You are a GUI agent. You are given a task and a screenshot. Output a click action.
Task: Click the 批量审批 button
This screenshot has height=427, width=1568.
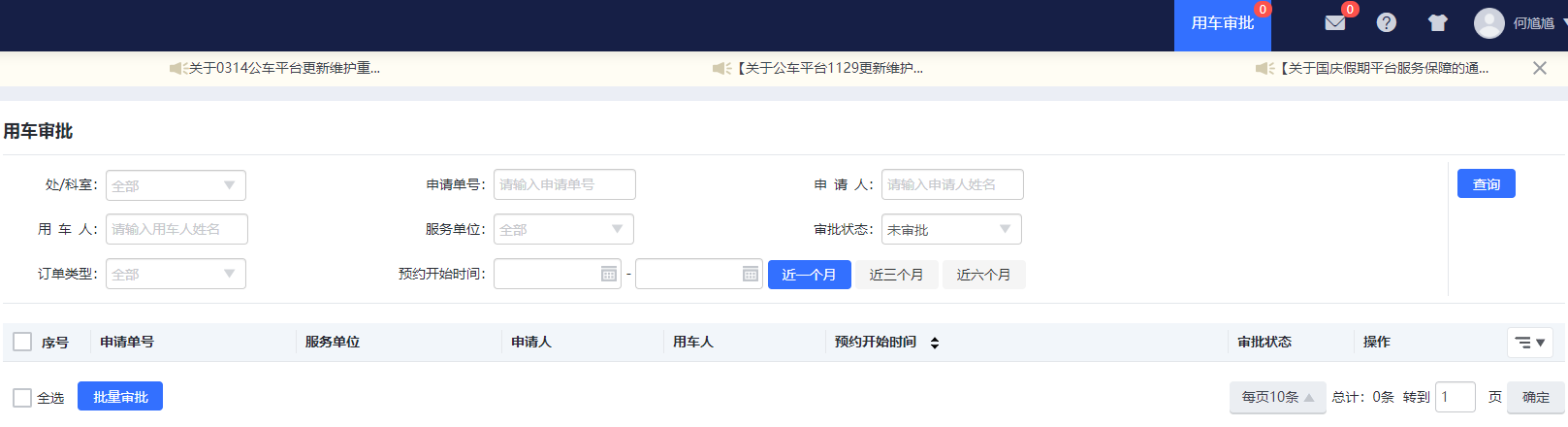[x=120, y=397]
